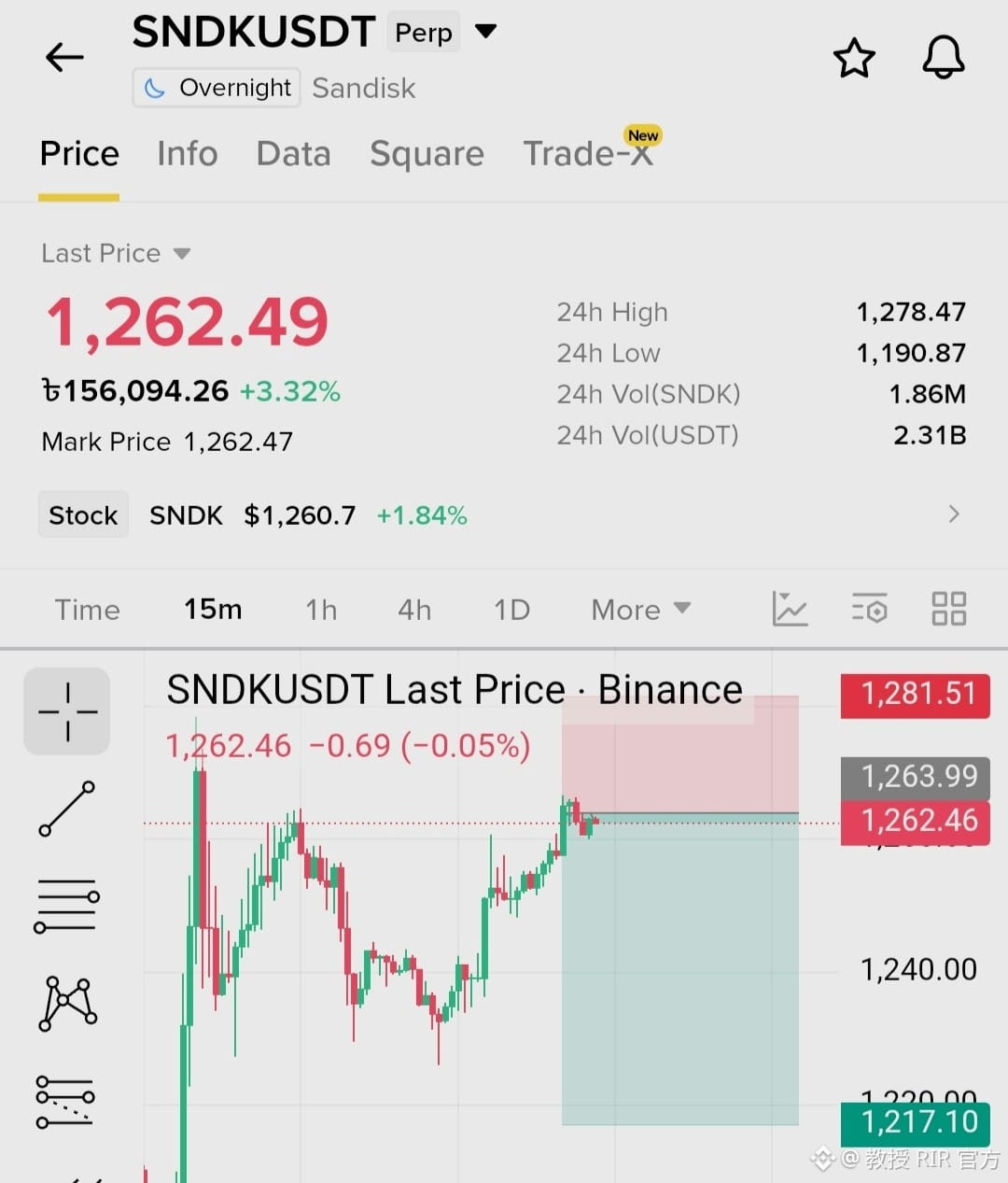
Task: Expand the SNDKUSDT Perp pair dropdown
Action: tap(485, 32)
